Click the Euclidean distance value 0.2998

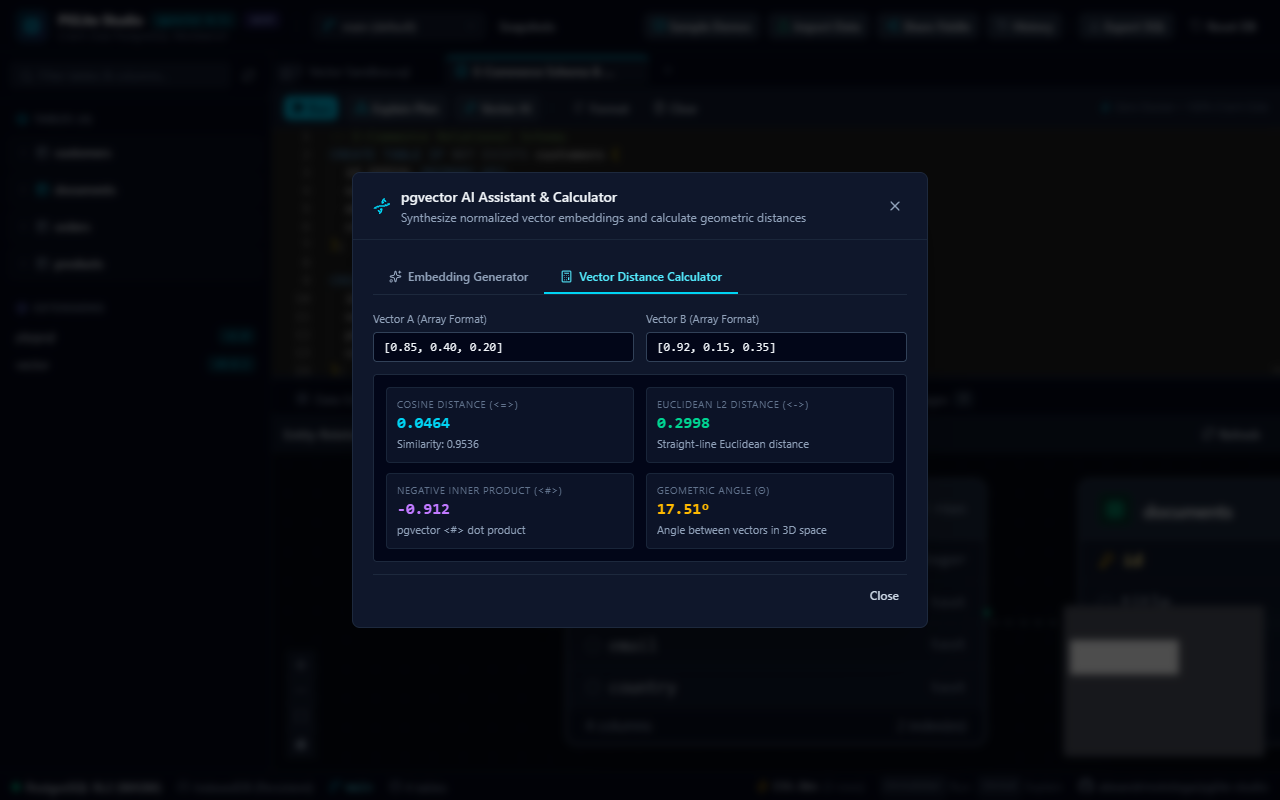point(683,424)
